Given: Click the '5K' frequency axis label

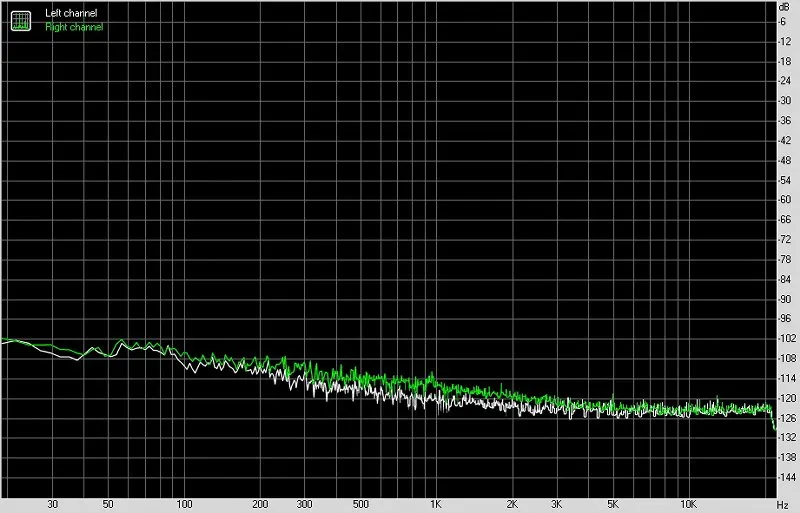Looking at the screenshot, I should pos(613,504).
